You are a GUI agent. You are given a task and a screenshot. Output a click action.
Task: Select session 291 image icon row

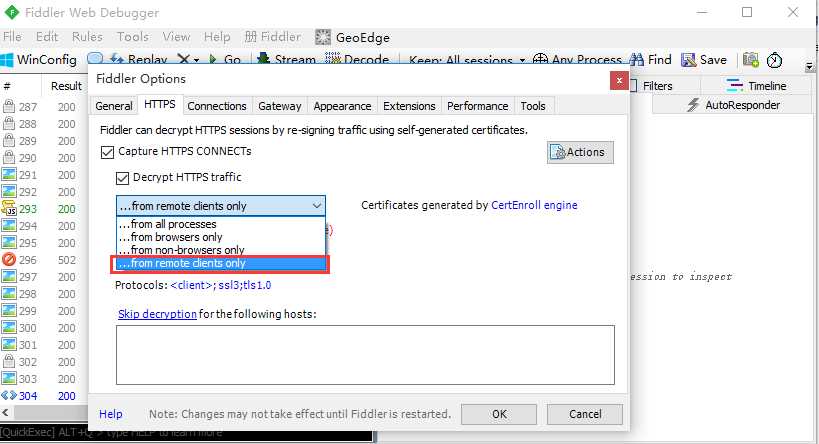coord(9,174)
